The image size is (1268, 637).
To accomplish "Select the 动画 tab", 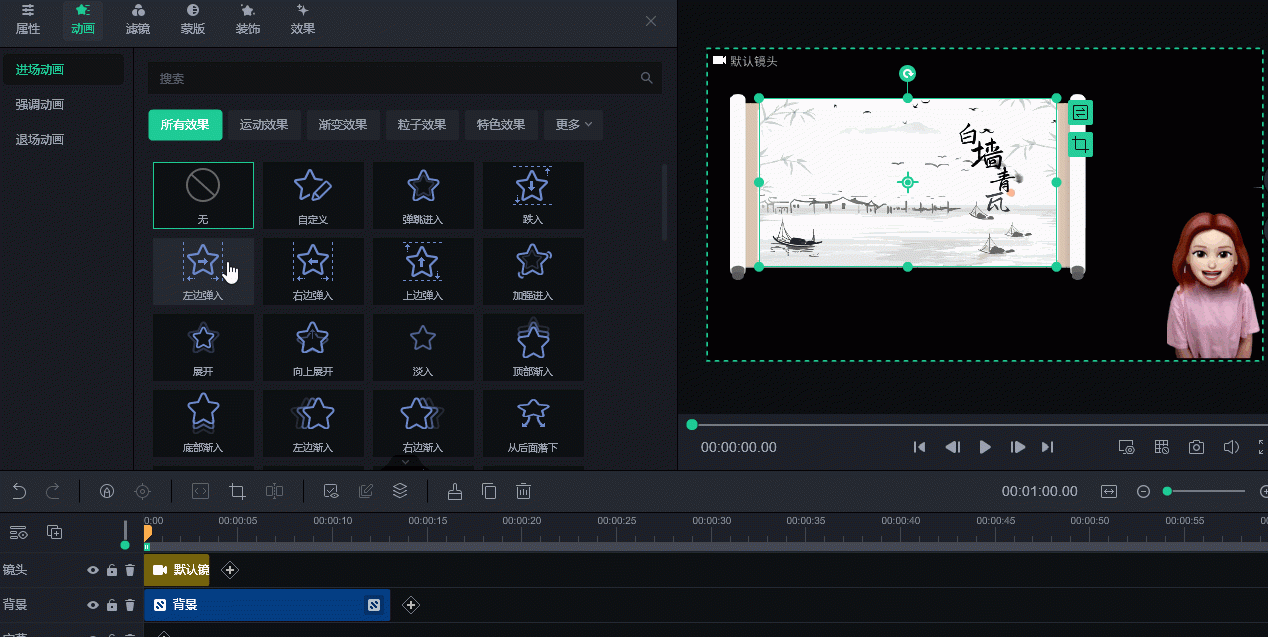I will coord(83,19).
